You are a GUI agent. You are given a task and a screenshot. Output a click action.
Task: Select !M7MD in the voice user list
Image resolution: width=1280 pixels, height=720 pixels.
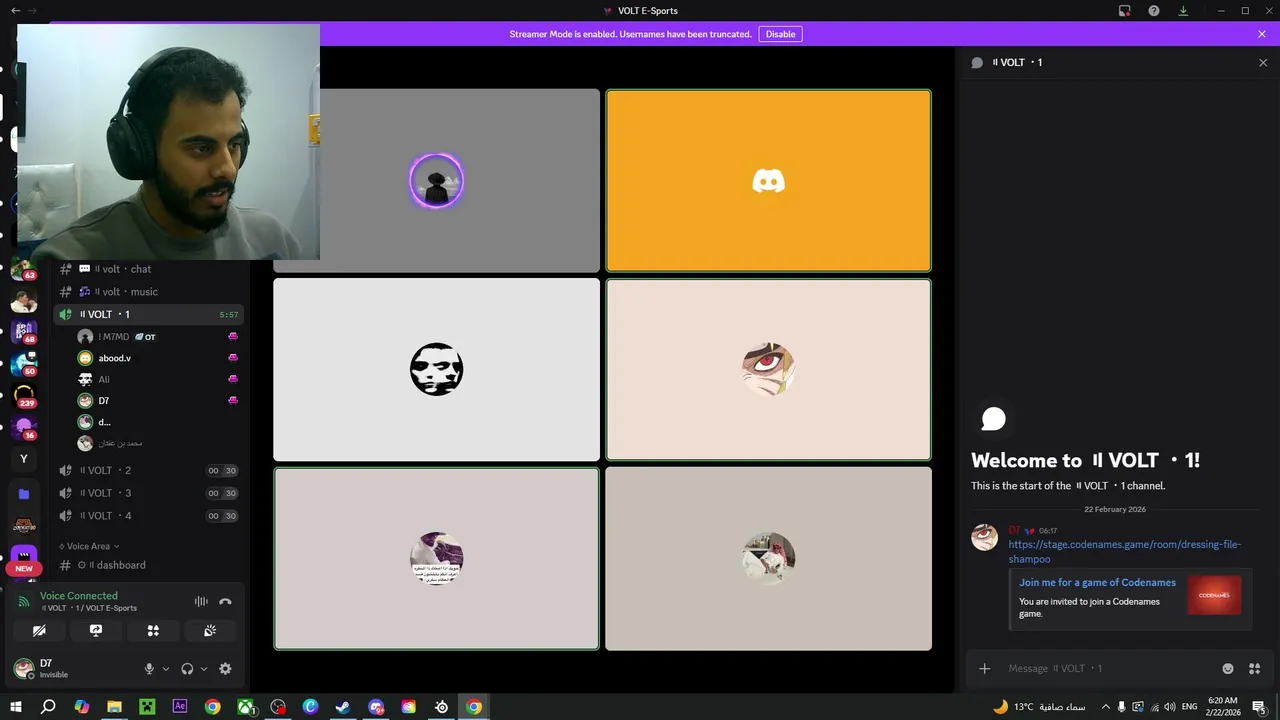(x=158, y=337)
